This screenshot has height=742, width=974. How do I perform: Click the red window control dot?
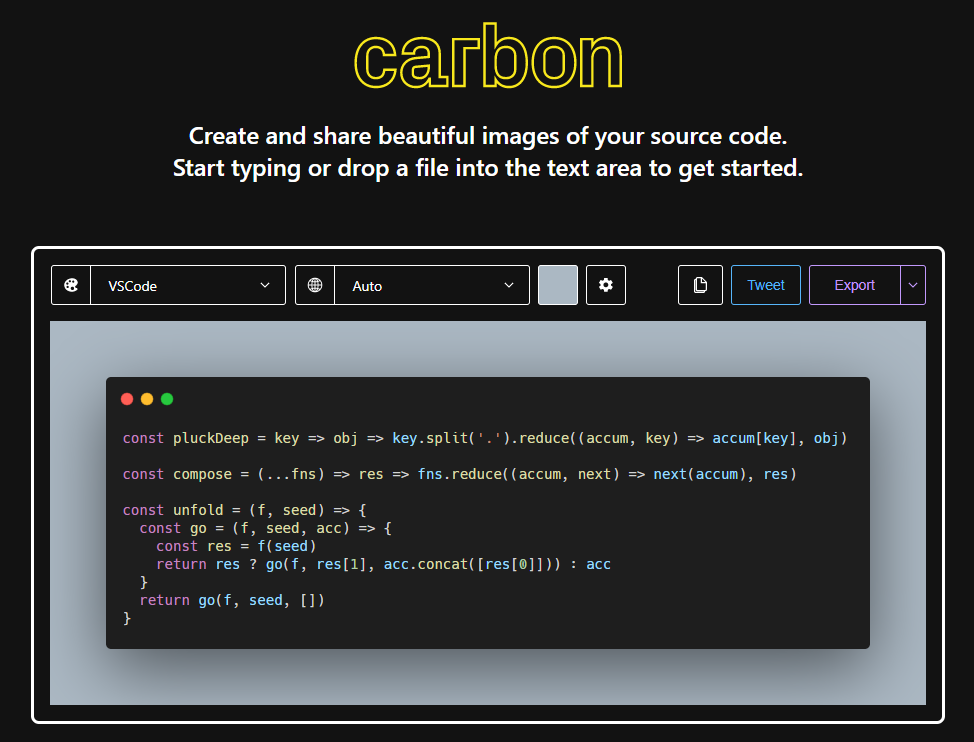(127, 399)
